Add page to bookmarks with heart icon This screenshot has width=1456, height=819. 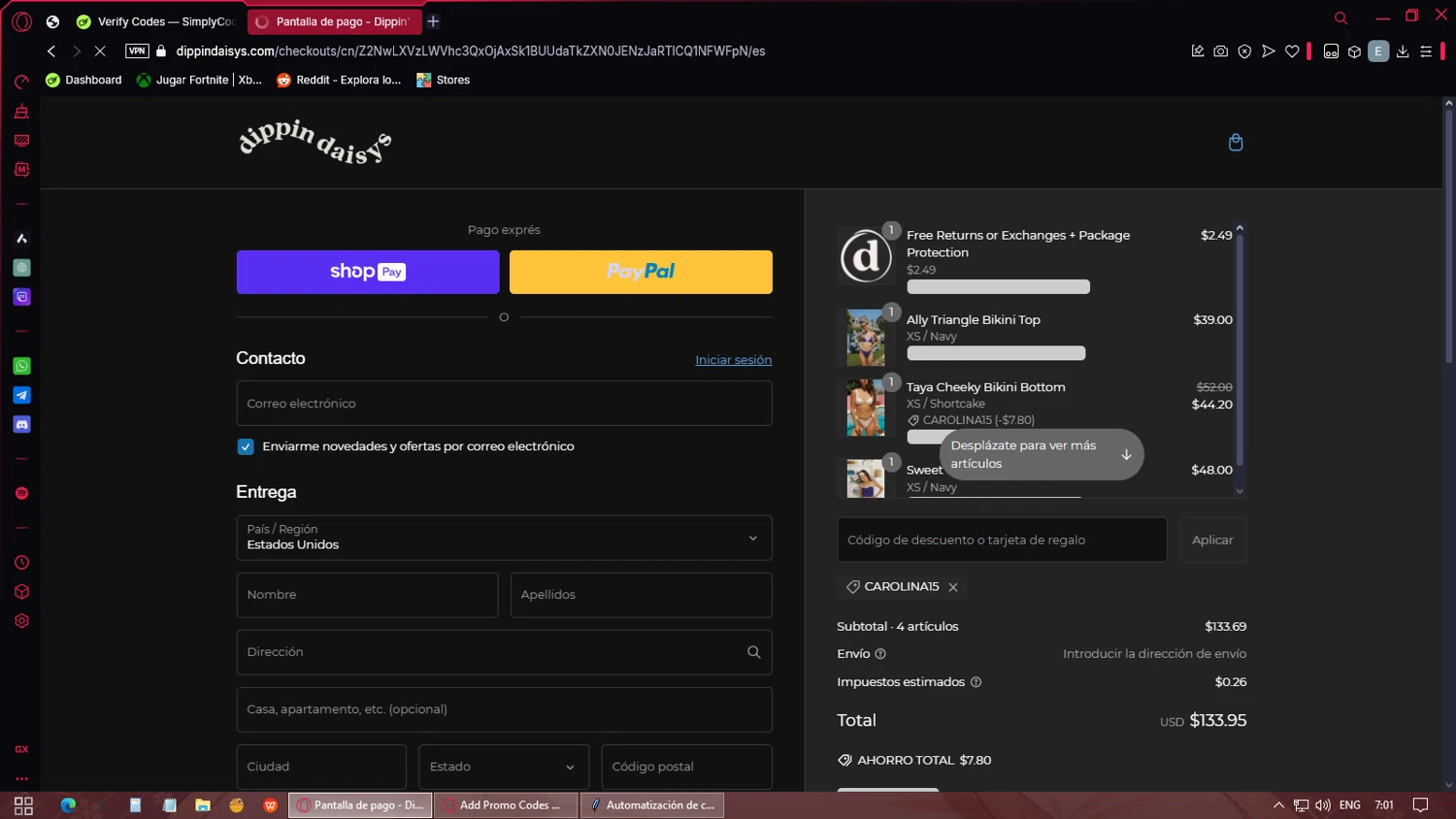point(1292,51)
